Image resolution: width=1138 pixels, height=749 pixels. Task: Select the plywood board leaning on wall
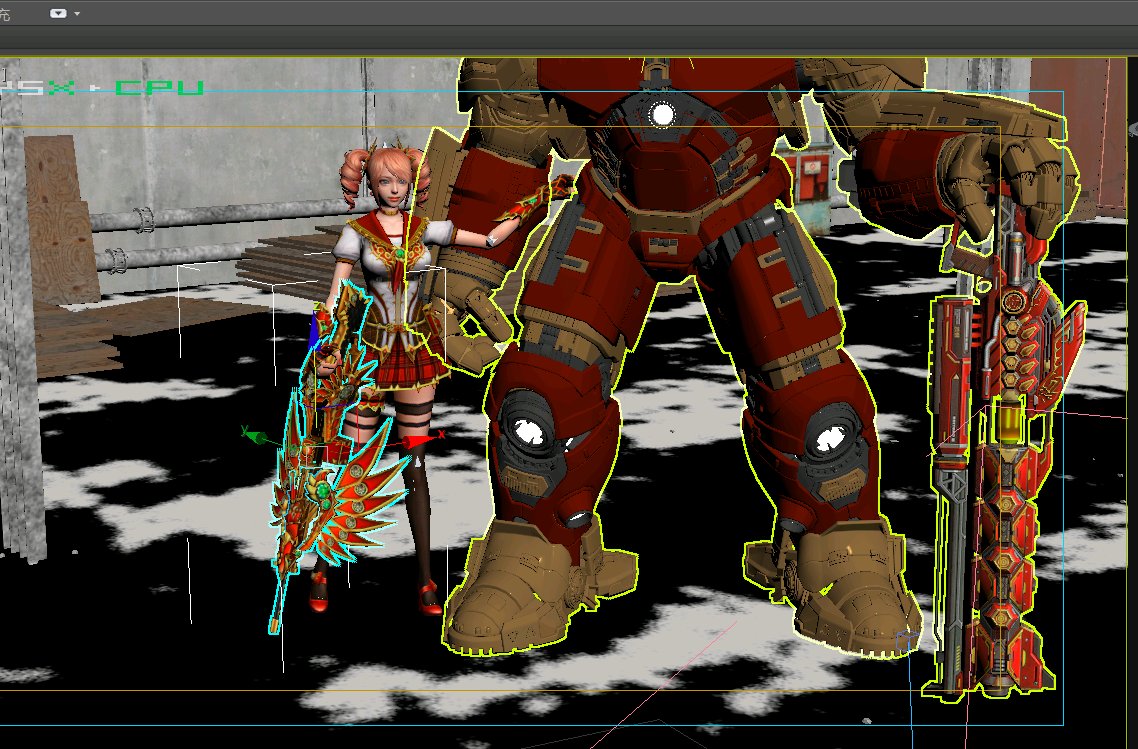pyautogui.click(x=62, y=220)
